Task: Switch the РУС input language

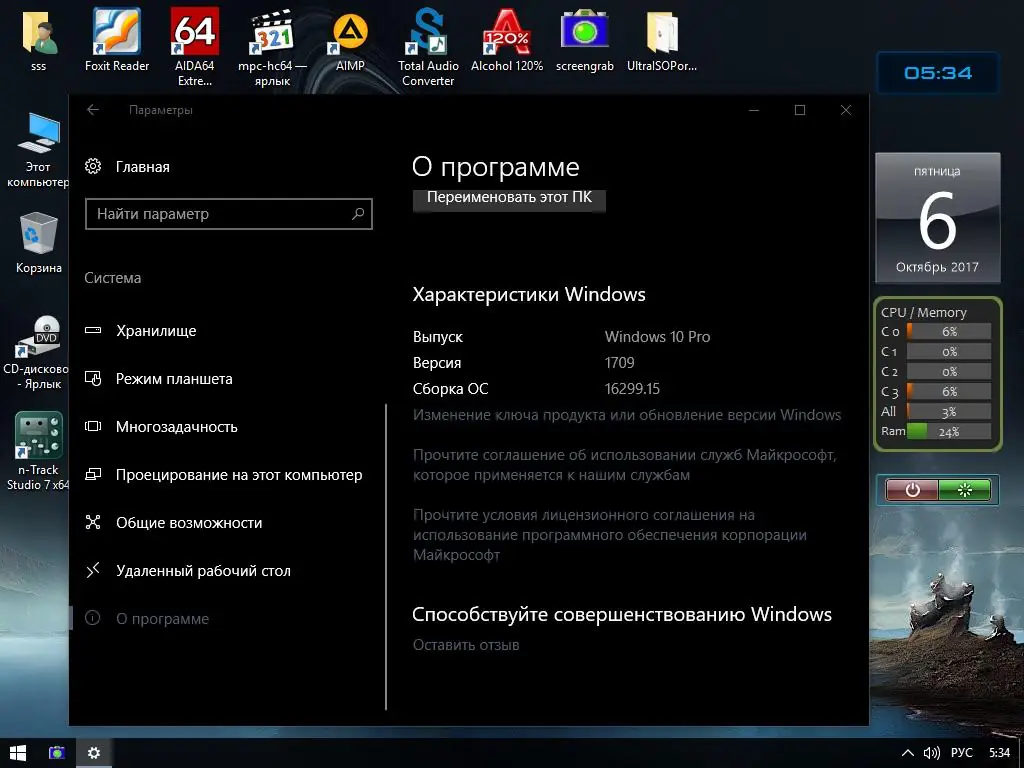Action: [961, 753]
